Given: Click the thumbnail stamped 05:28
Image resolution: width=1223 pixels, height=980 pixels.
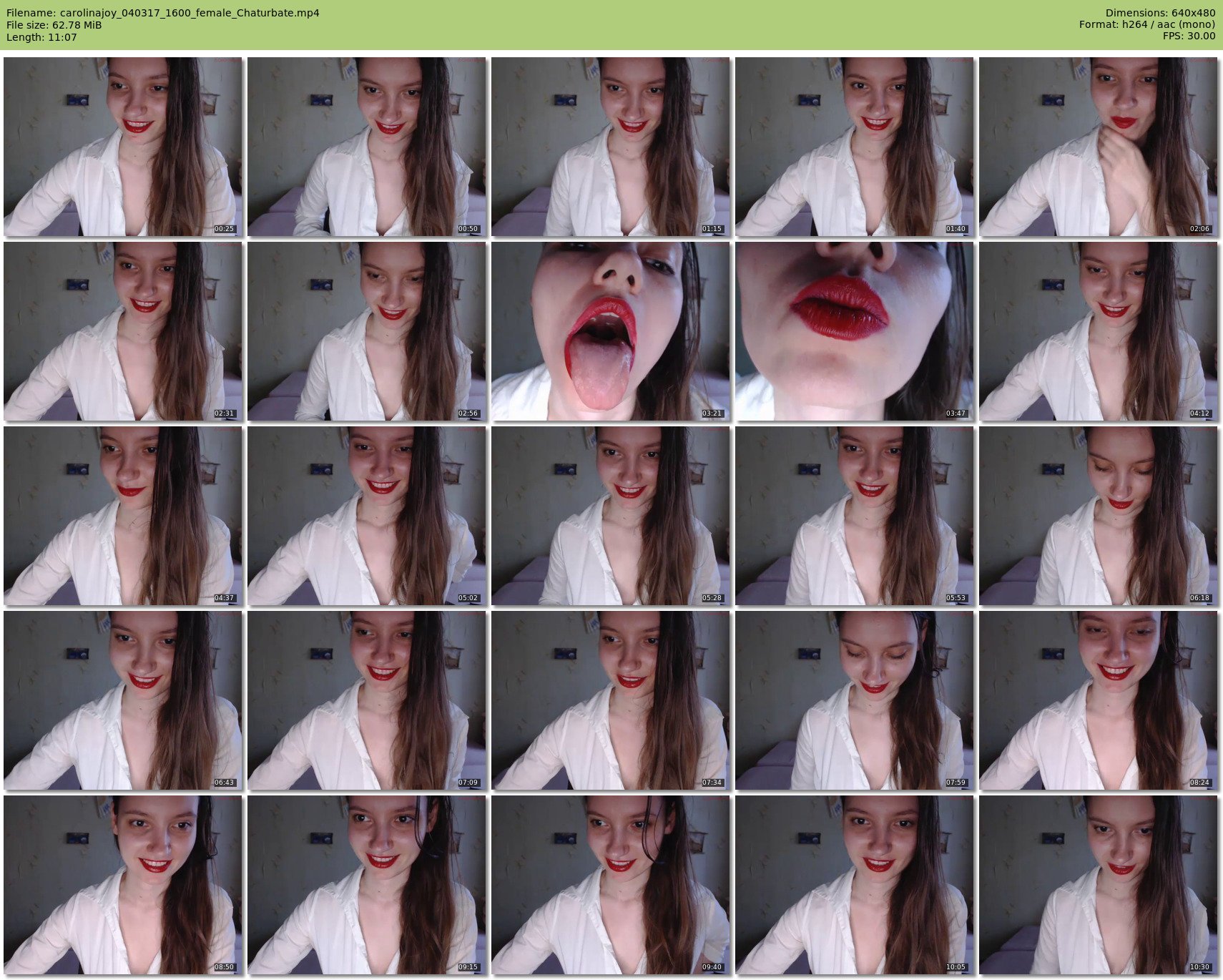Looking at the screenshot, I should coord(611,516).
